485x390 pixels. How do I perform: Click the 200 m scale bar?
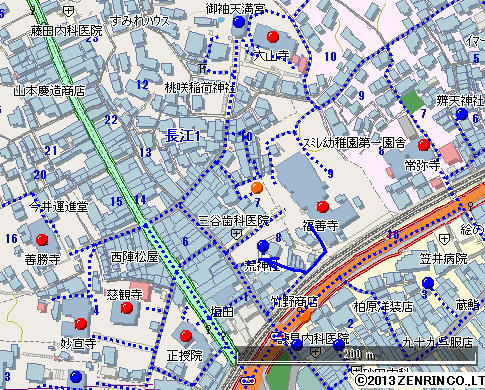click(x=356, y=355)
